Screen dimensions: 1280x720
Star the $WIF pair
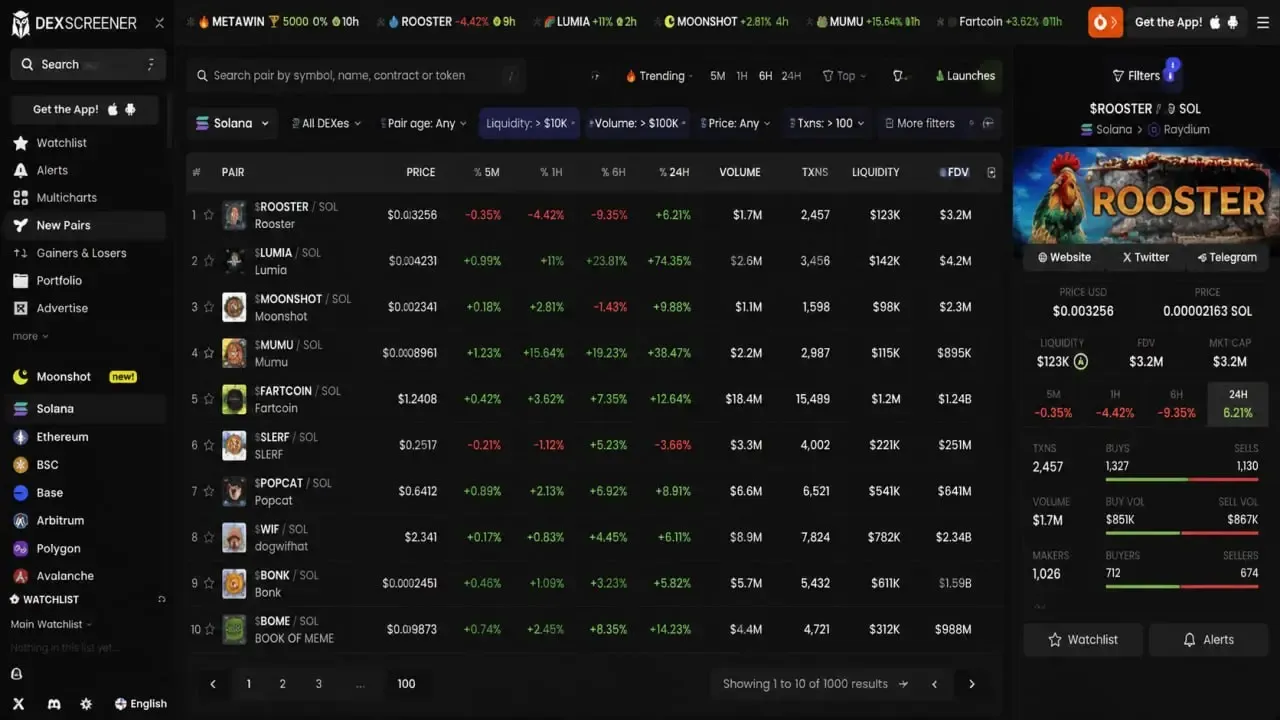(209, 537)
